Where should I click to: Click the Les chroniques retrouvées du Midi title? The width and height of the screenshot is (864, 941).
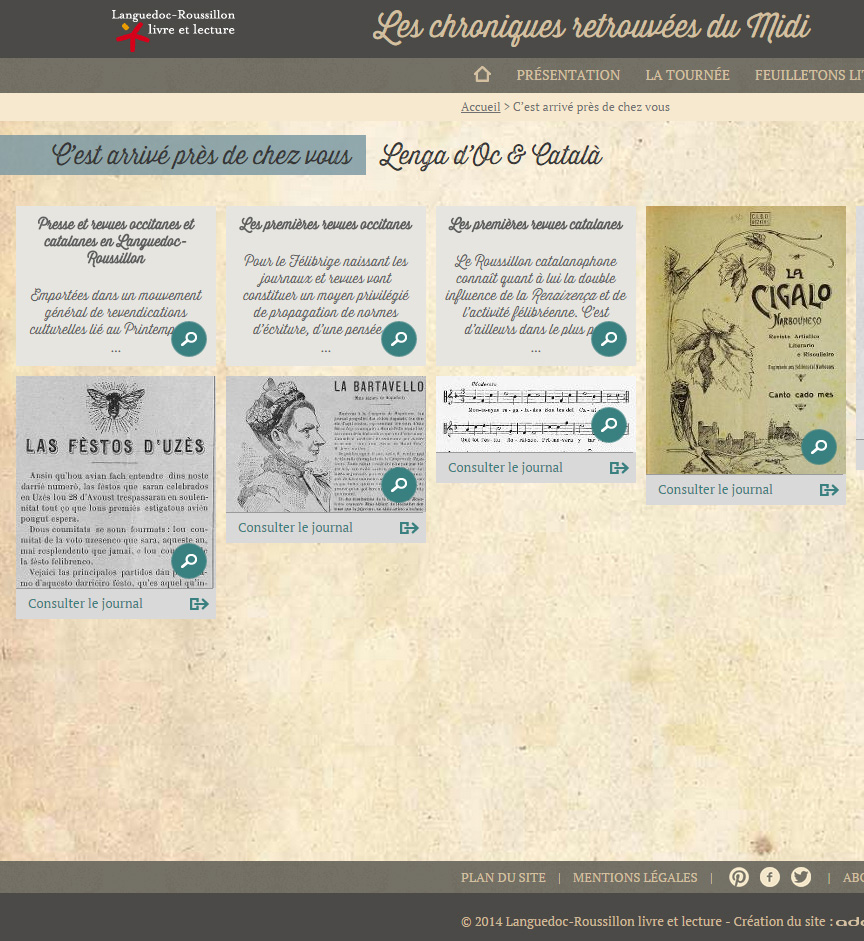[591, 28]
